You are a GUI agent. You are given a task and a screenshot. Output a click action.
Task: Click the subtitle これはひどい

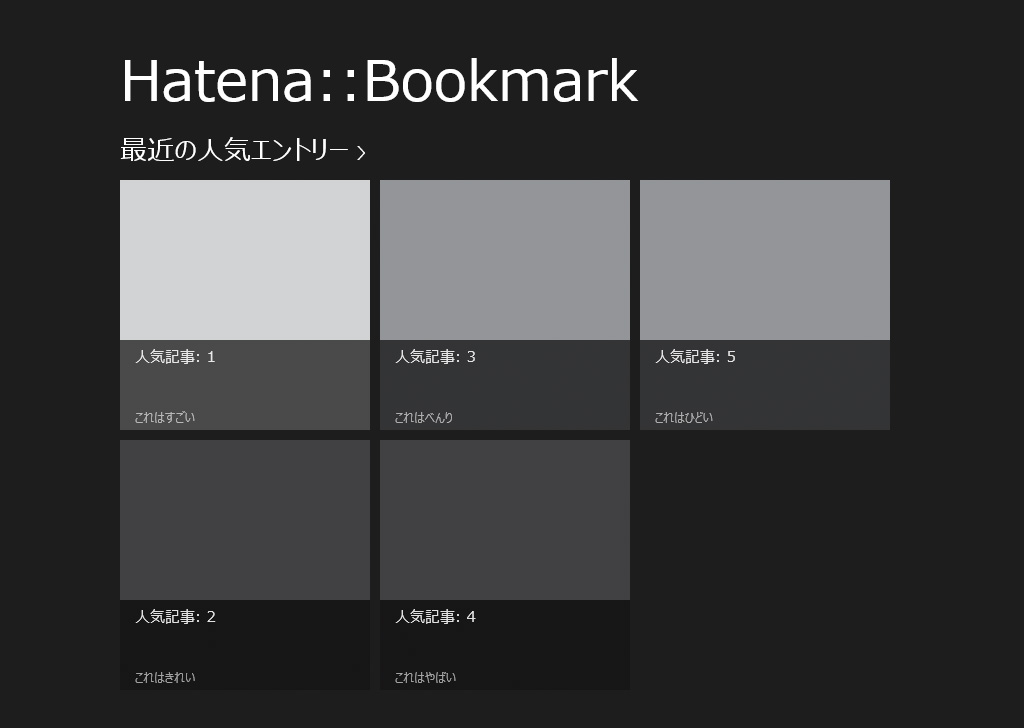684,417
